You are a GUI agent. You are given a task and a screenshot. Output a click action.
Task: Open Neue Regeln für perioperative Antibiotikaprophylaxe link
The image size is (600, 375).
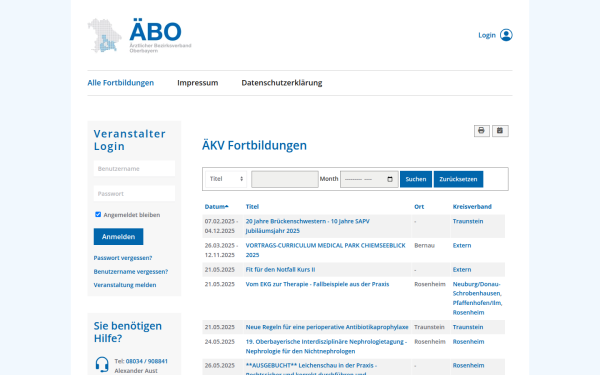(x=327, y=327)
